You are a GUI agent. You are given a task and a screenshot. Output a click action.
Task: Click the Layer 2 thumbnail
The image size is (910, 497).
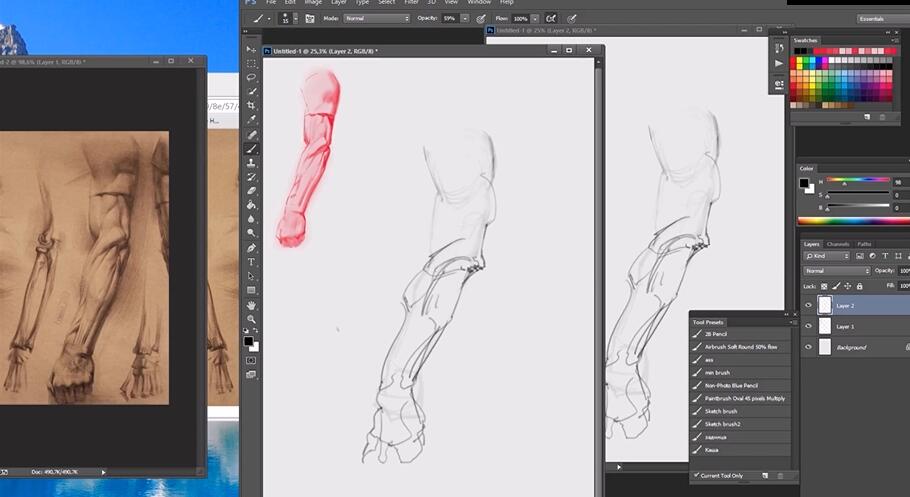(825, 305)
